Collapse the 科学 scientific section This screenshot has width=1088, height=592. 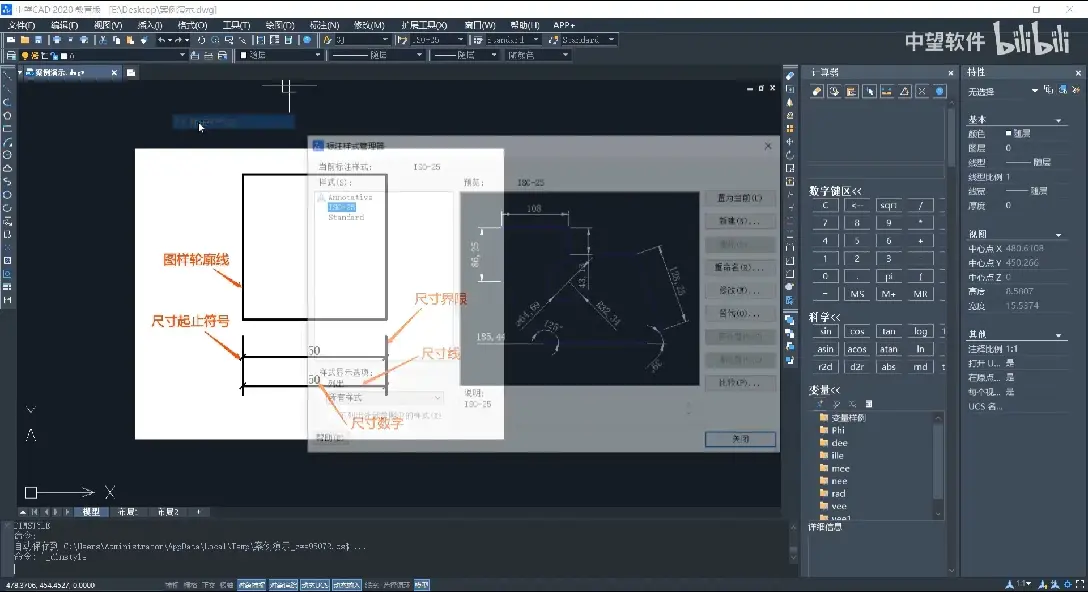[824, 316]
